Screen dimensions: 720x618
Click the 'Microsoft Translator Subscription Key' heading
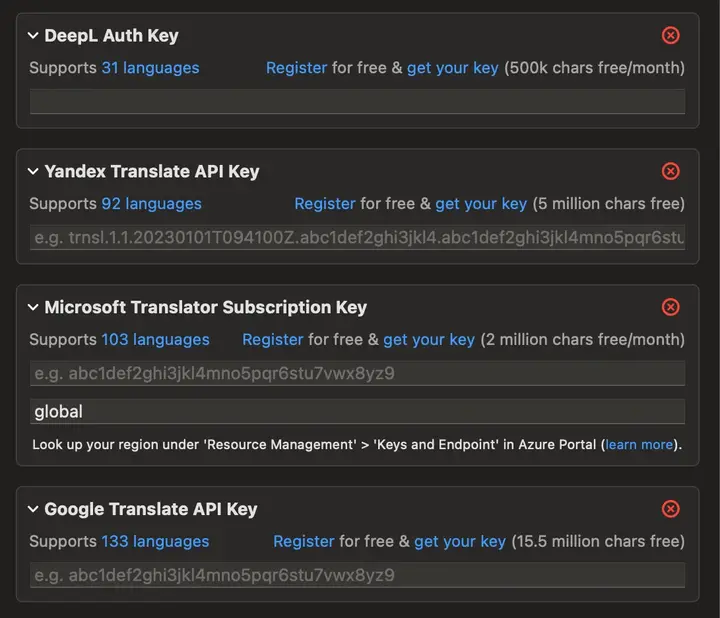coord(205,307)
